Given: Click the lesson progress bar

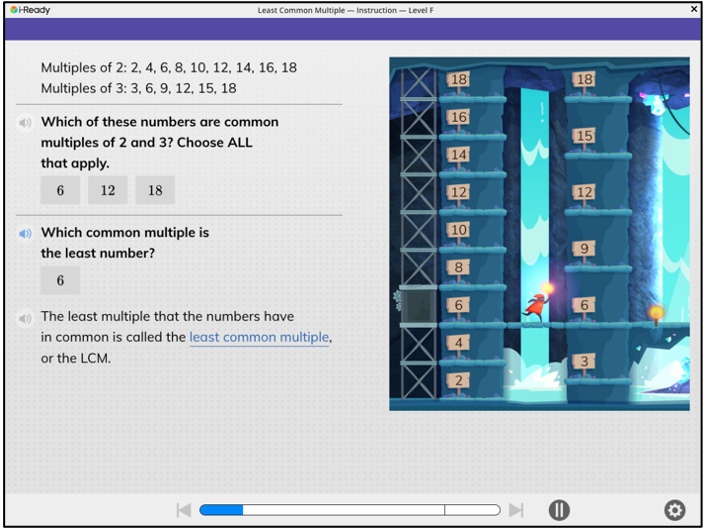Looking at the screenshot, I should point(350,510).
